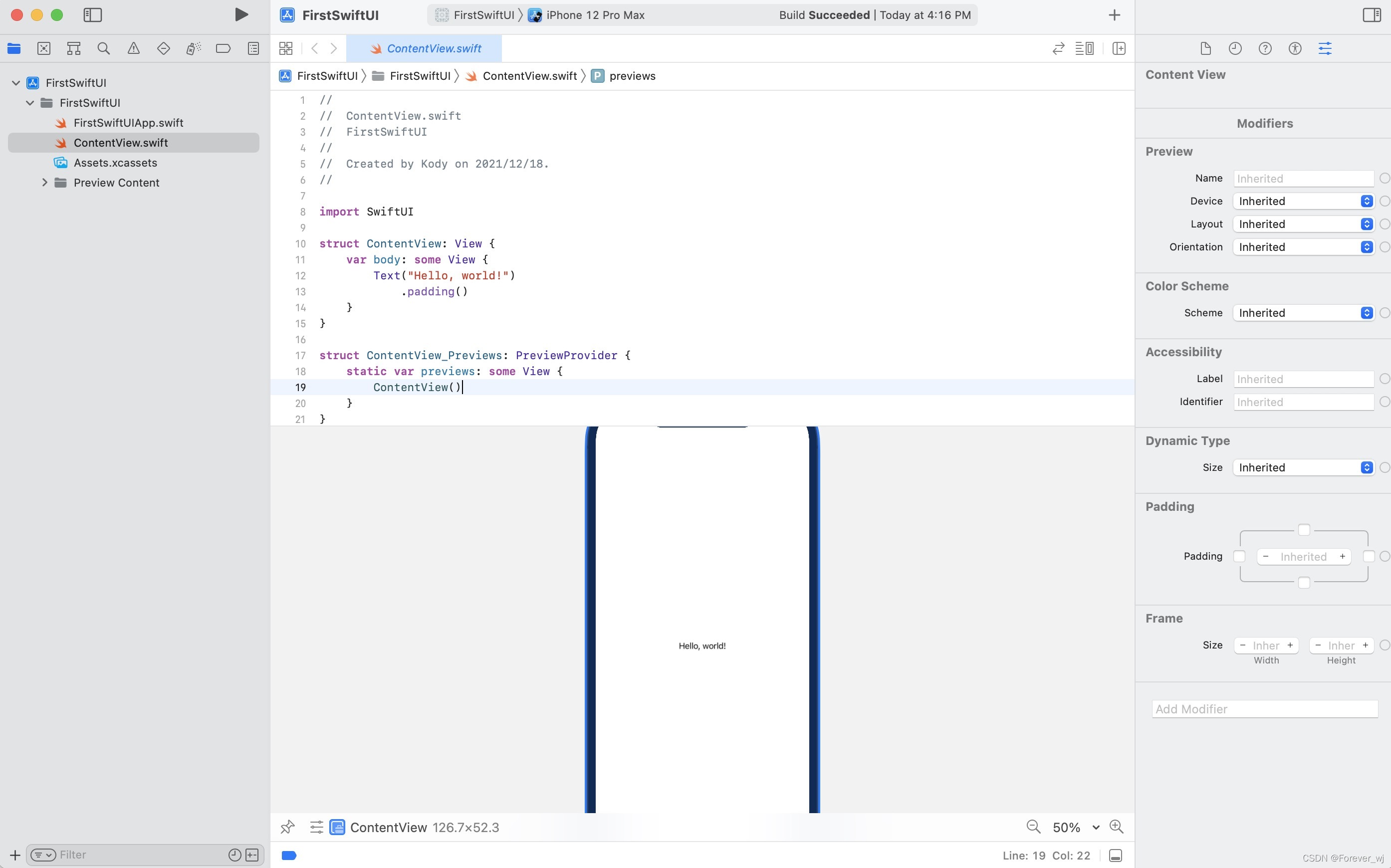Collapse the FirstSwiftUI folder group
Image resolution: width=1391 pixels, height=868 pixels.
click(x=30, y=103)
